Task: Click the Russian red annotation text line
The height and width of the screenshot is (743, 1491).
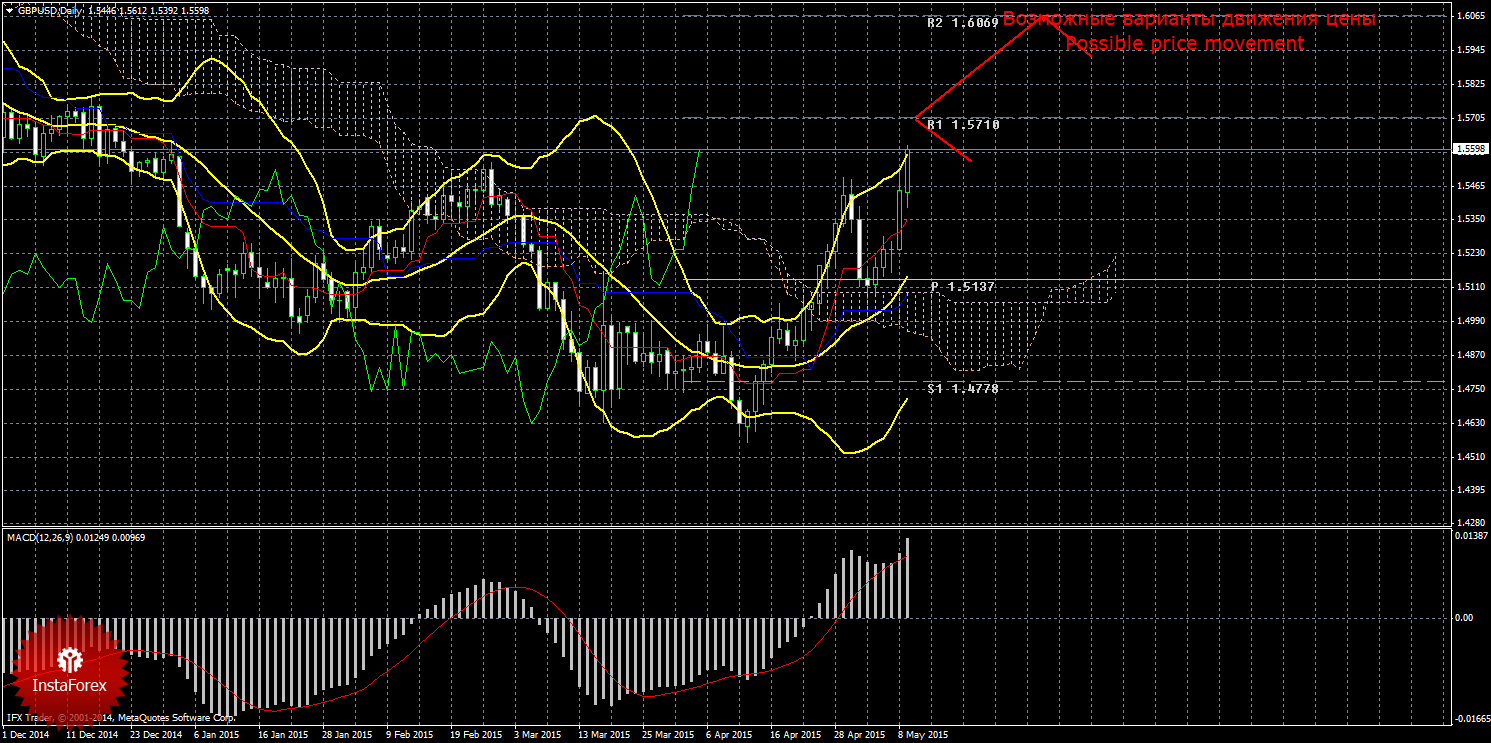Action: click(x=1190, y=19)
